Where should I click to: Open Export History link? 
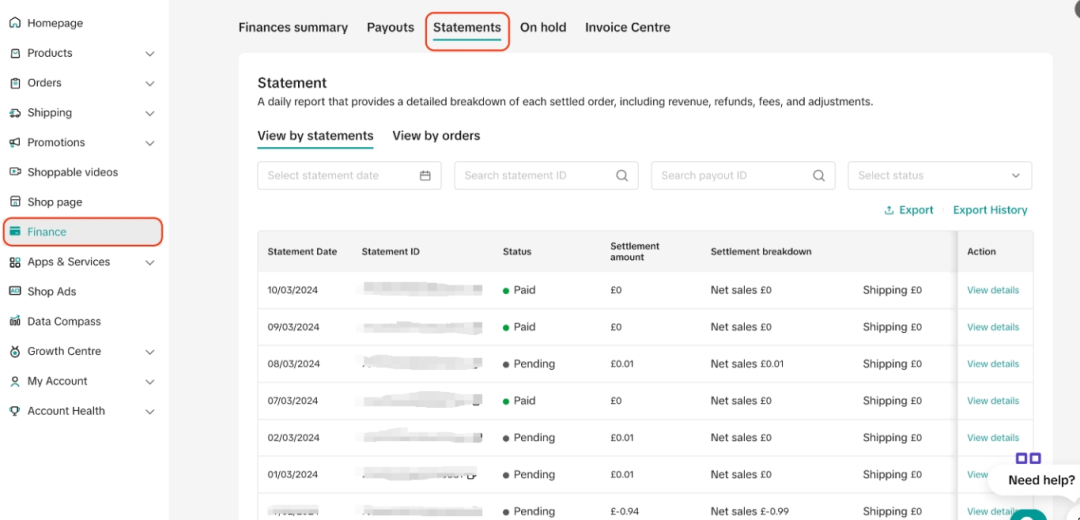pos(990,210)
